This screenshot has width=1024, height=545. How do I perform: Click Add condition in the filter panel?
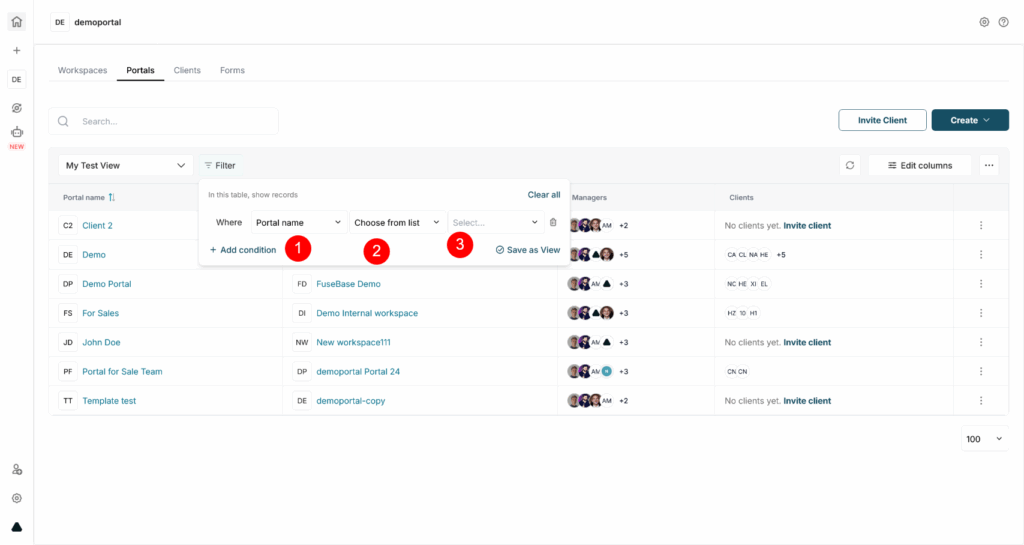(243, 250)
